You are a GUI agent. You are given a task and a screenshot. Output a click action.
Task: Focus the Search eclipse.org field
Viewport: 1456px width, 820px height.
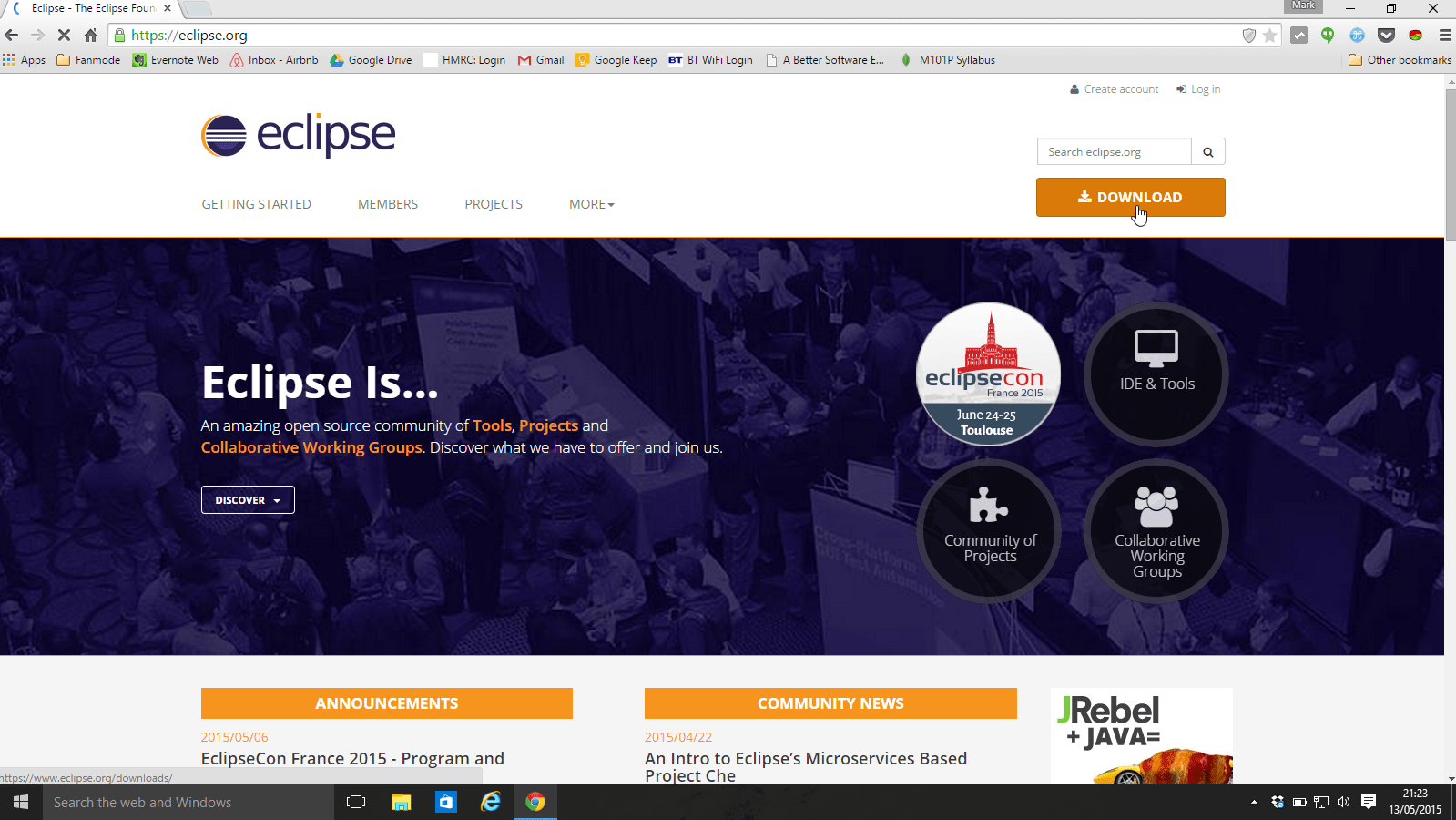[x=1114, y=151]
